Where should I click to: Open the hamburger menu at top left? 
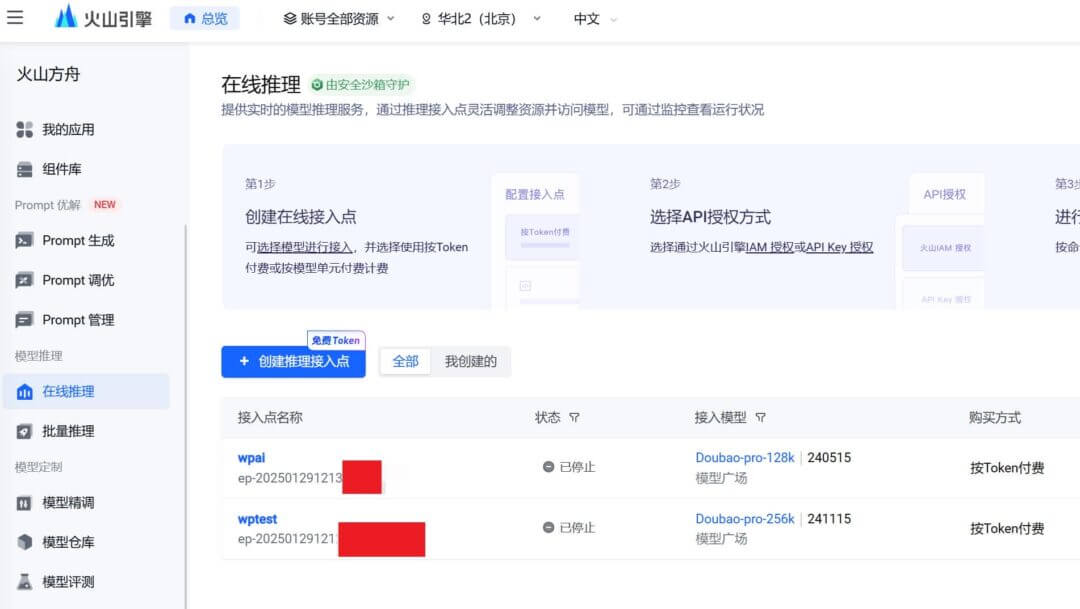click(16, 16)
